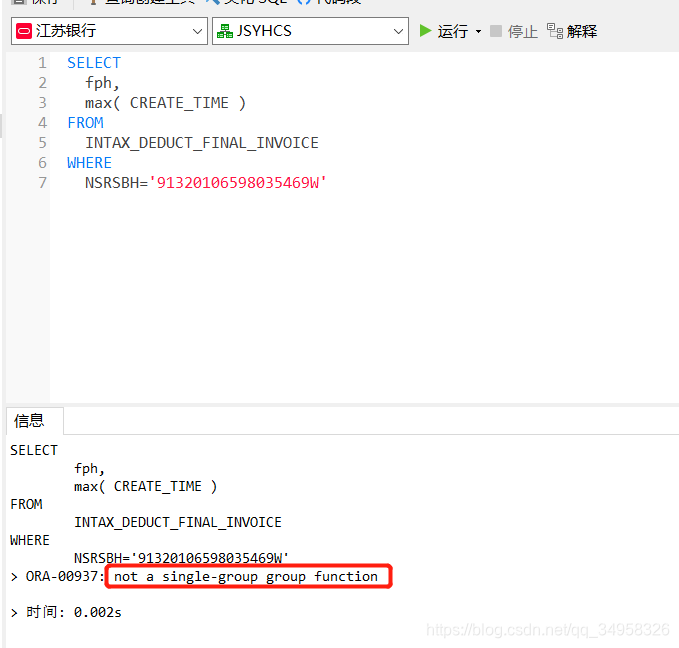Viewport: 679px width, 648px height.
Task: Expand the run options arrow next to 运行
Action: point(478,31)
